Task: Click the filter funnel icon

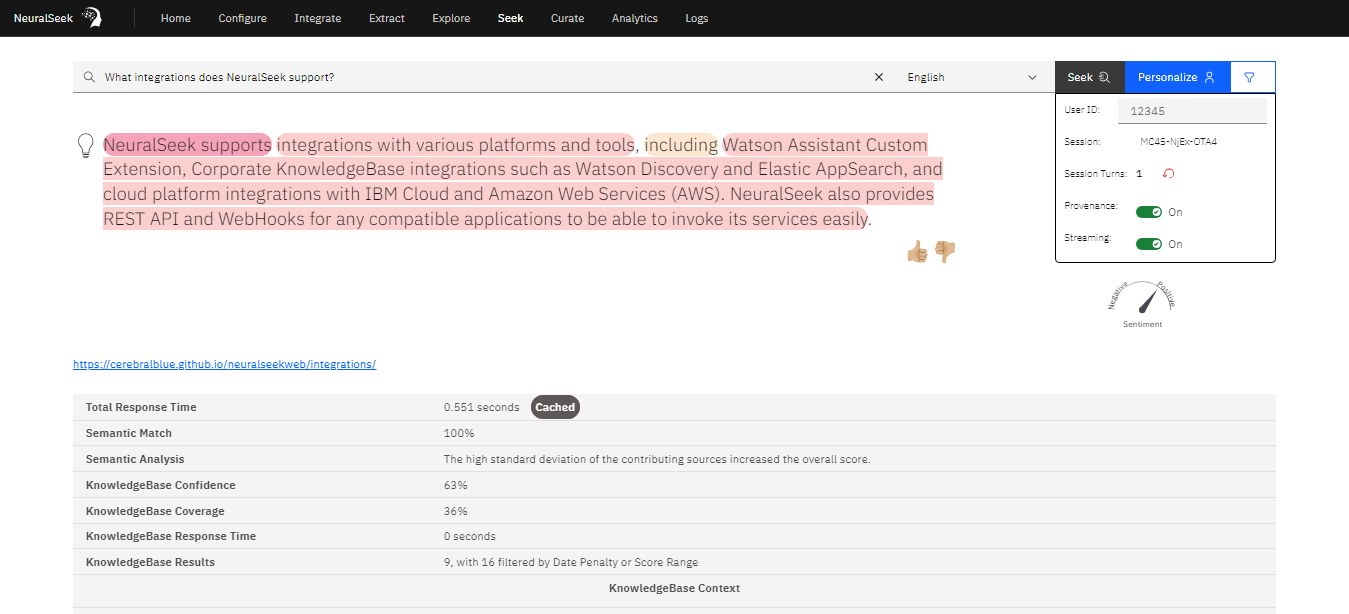Action: click(1249, 77)
